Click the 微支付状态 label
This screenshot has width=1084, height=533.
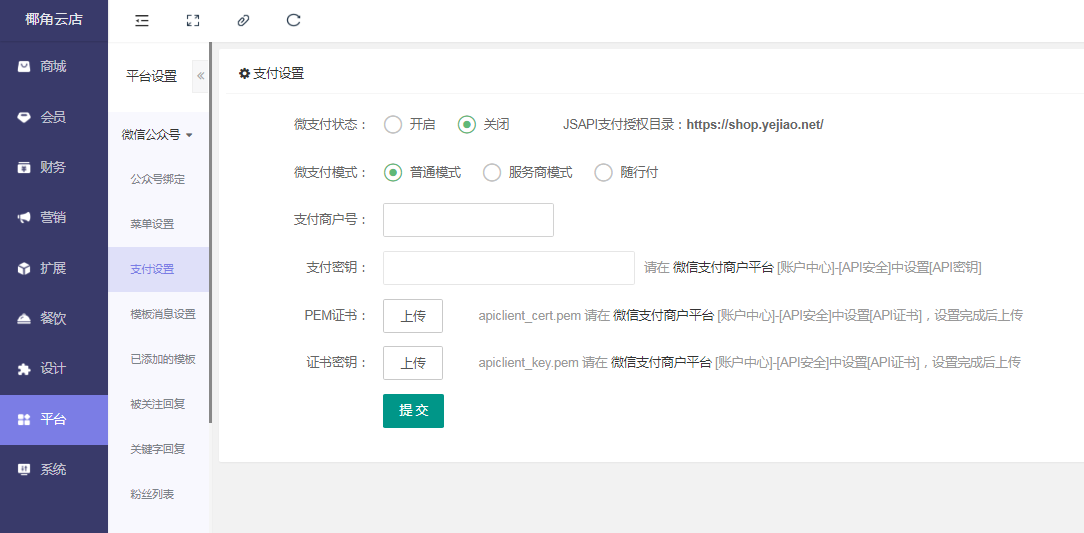pyautogui.click(x=330, y=125)
